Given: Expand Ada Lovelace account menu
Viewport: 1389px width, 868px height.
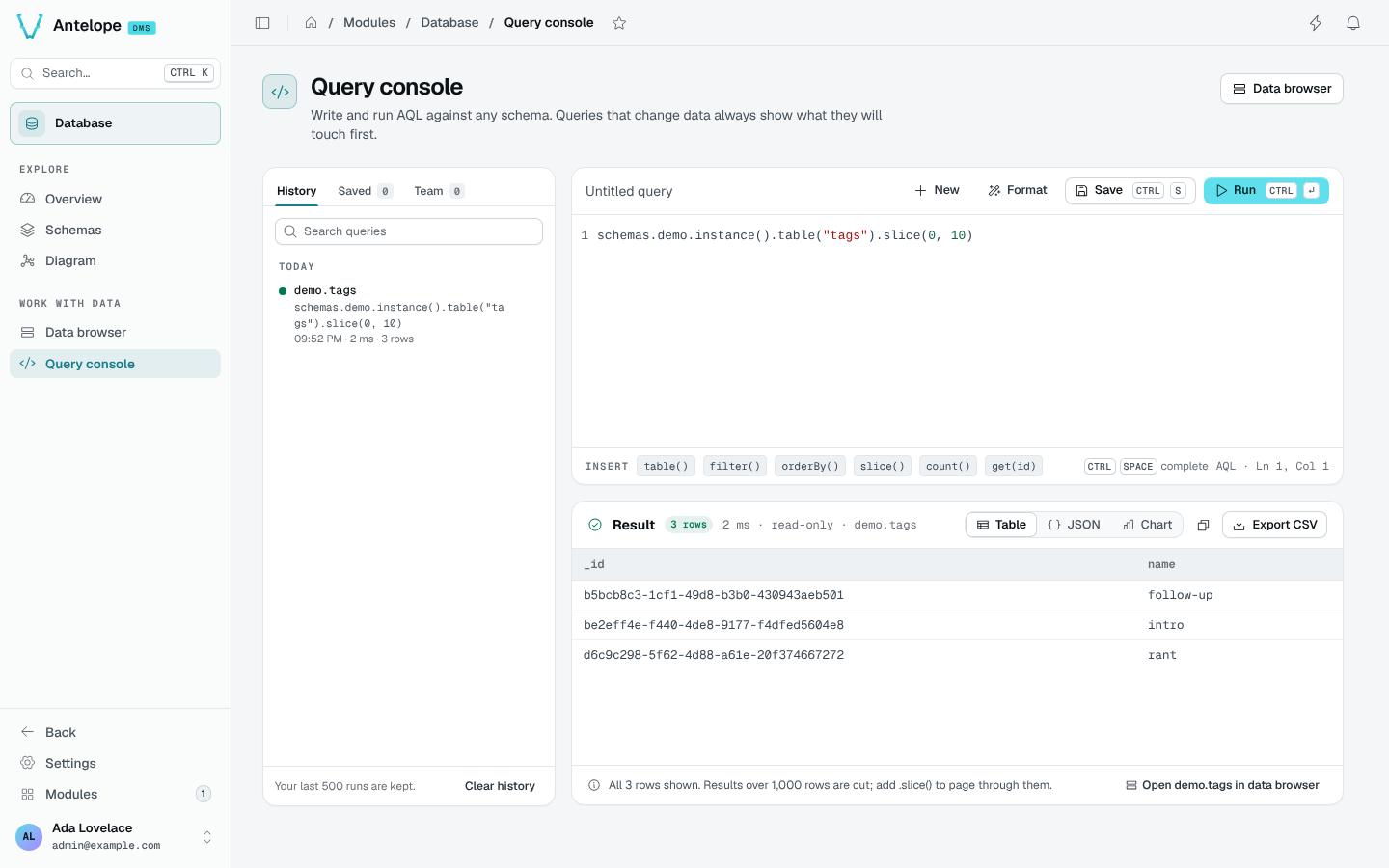Looking at the screenshot, I should click(x=116, y=836).
